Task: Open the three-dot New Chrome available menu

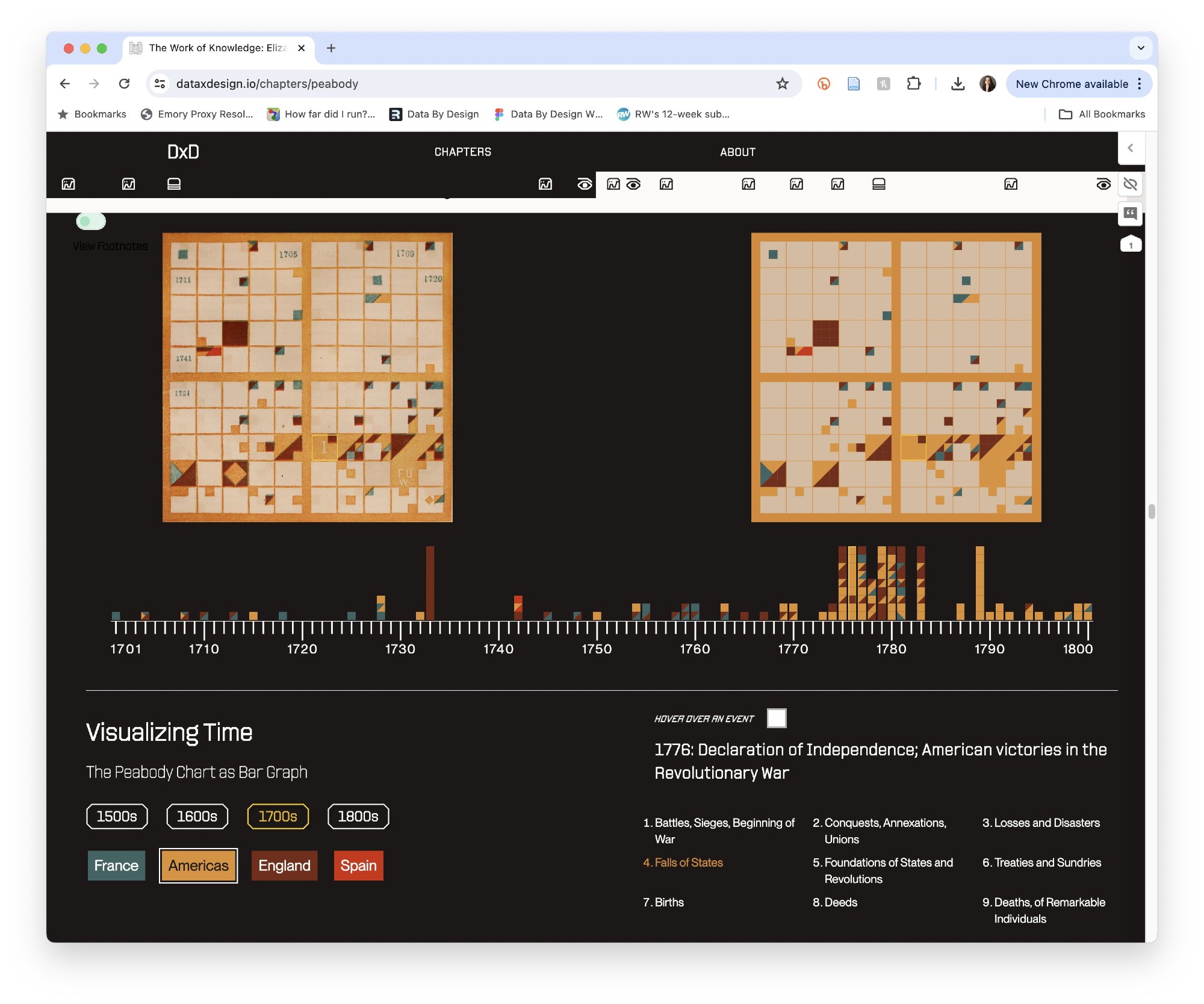Action: pos(1140,84)
